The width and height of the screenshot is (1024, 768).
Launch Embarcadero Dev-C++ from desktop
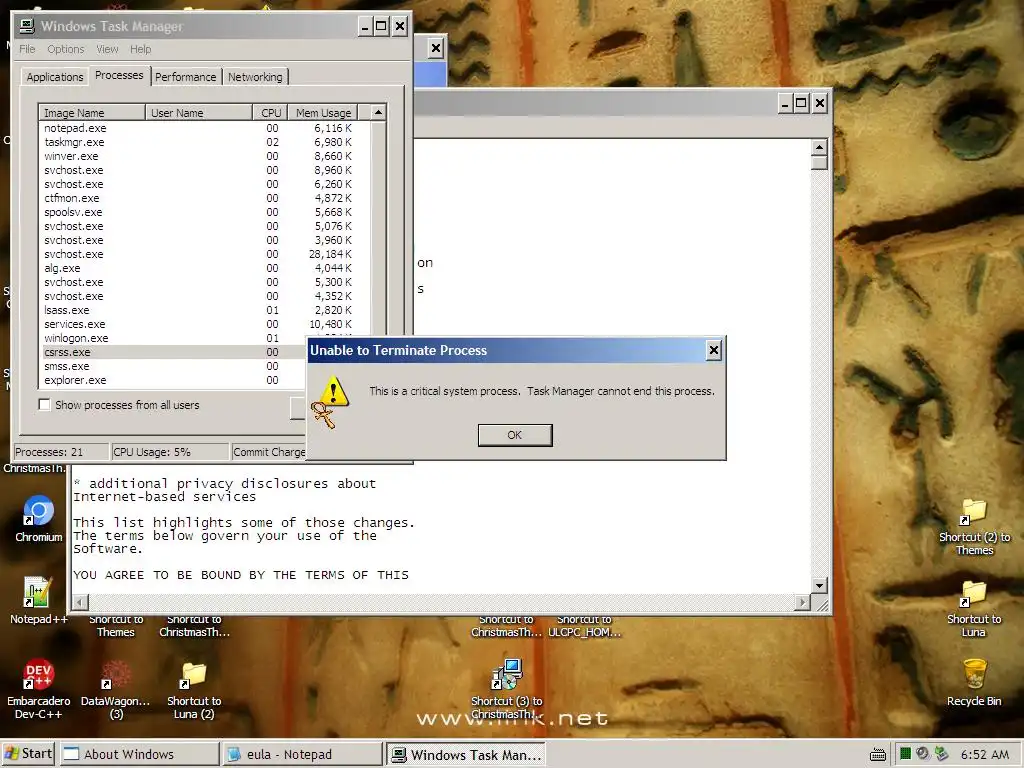(38, 688)
